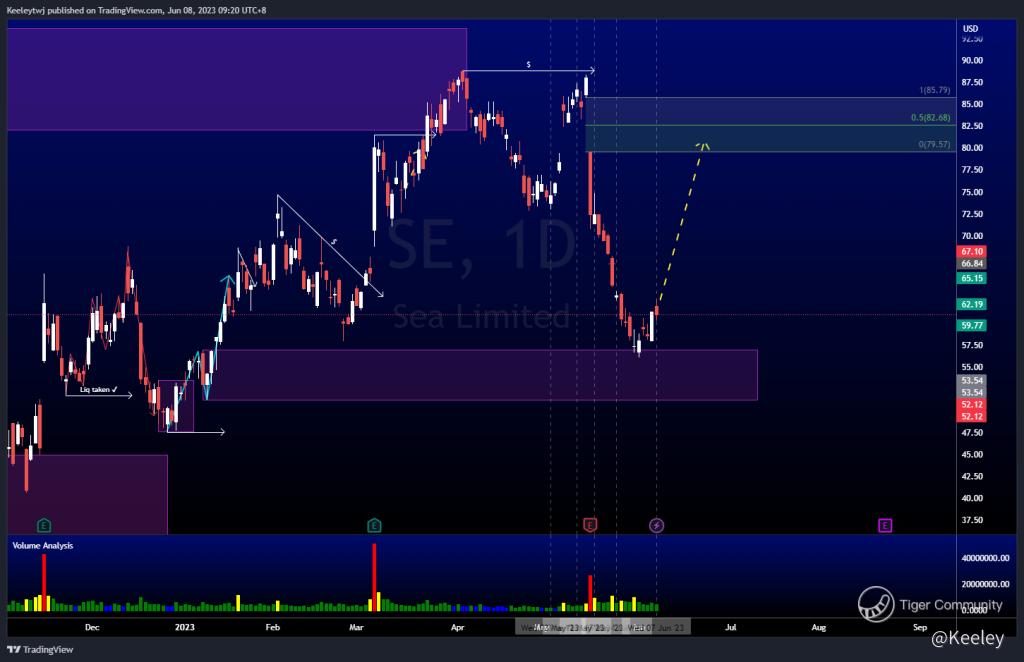Select the 1(85.79) Fibonacci level label
The image size is (1024, 662).
click(x=935, y=90)
